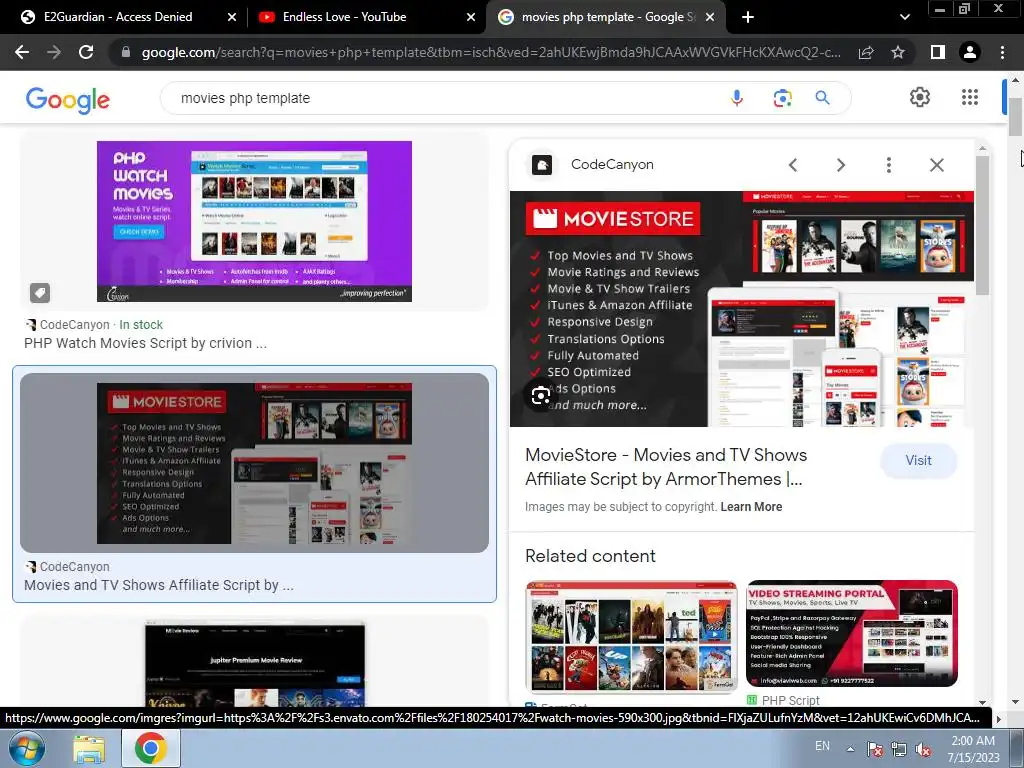Open the large MovieStore preview image
This screenshot has height=768, width=1024.
click(x=742, y=309)
